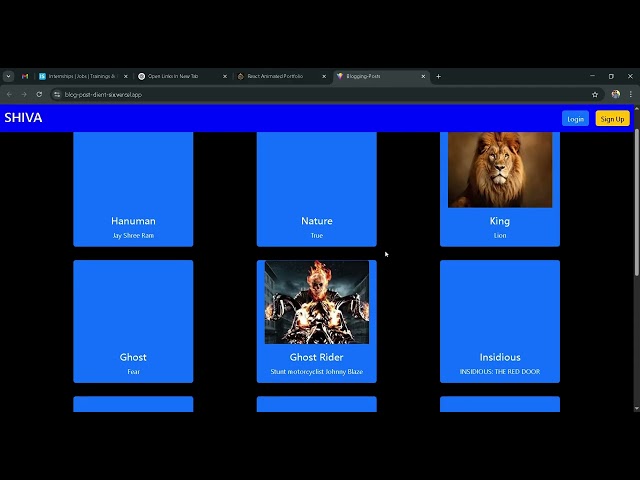Switch to the Open Links in New Tab tab
This screenshot has height=480, width=640.
click(x=183, y=76)
